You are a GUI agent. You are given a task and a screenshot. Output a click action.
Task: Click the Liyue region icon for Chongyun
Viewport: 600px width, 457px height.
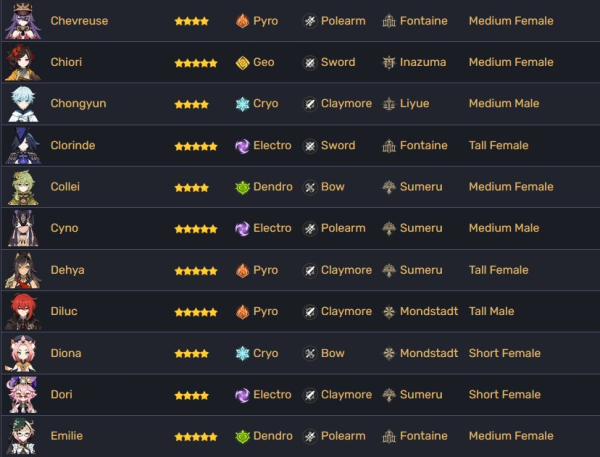click(x=389, y=104)
